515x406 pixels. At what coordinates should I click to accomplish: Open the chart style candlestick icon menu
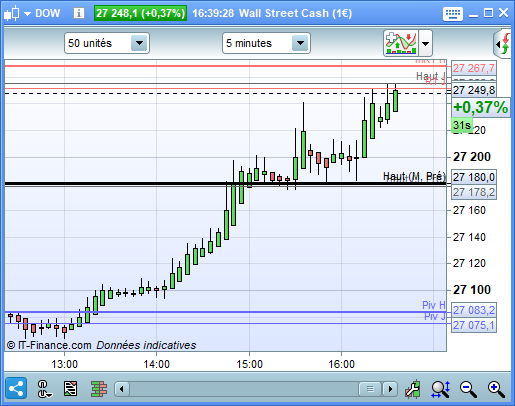(x=12, y=14)
